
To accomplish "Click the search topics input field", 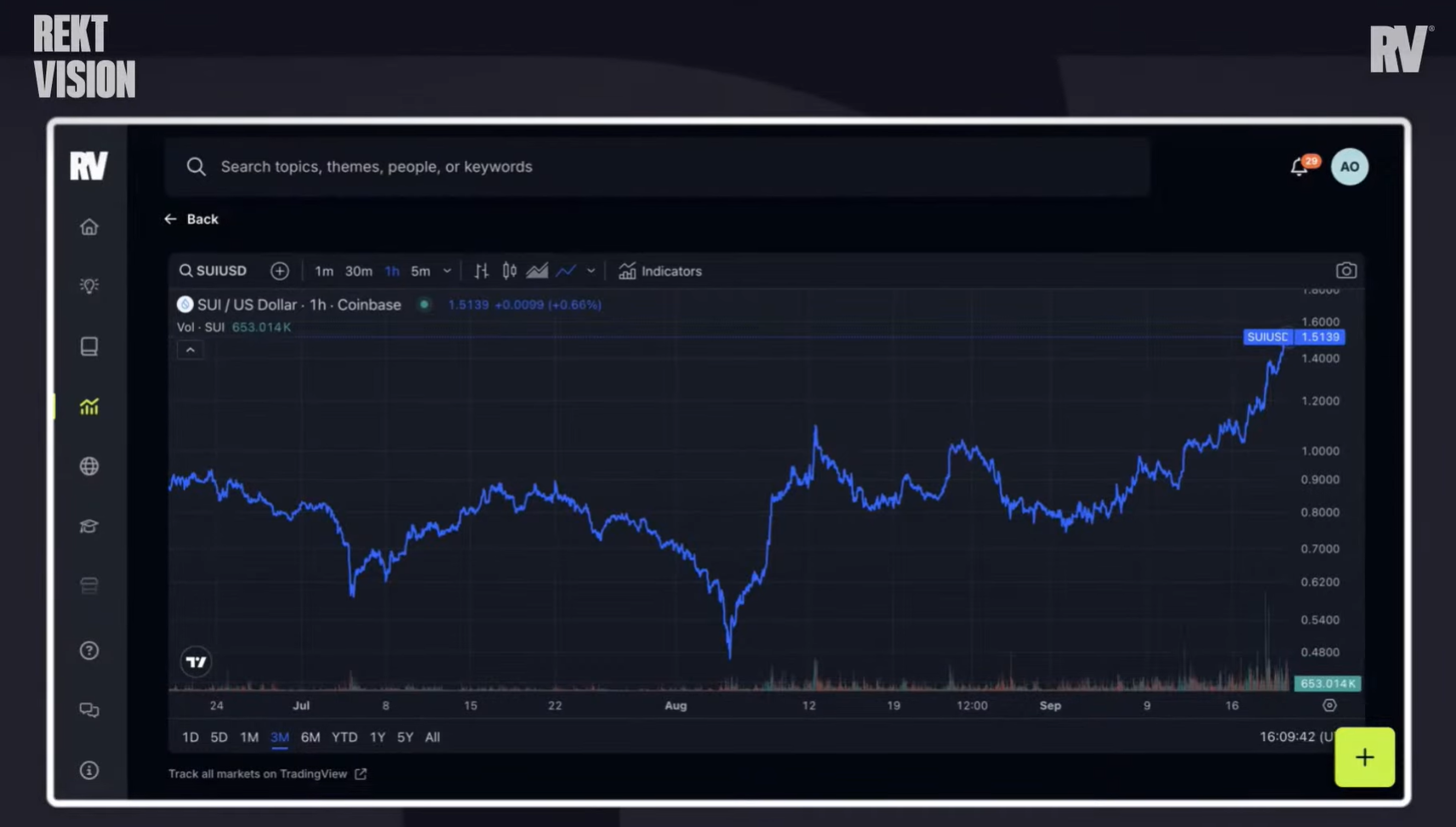I will point(655,167).
